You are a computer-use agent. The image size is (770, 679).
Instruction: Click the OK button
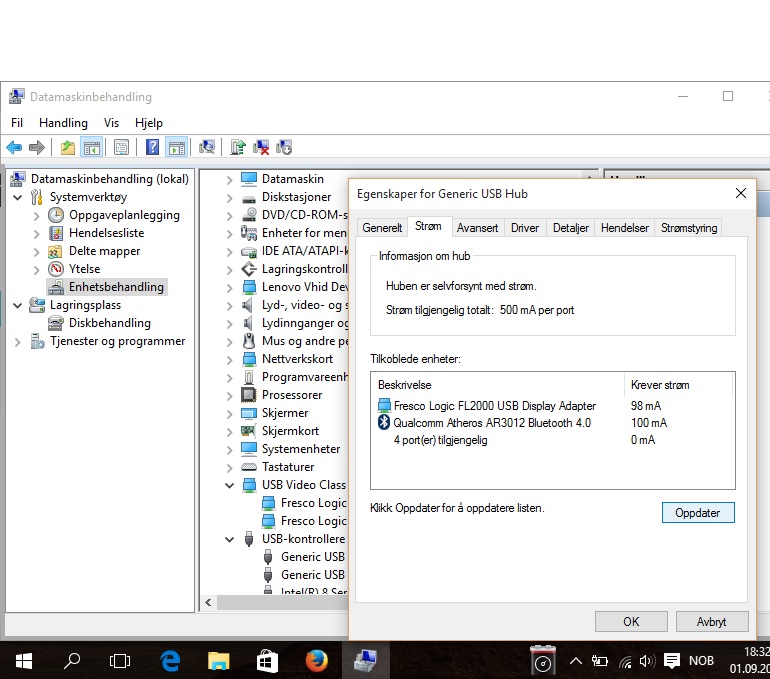(631, 622)
